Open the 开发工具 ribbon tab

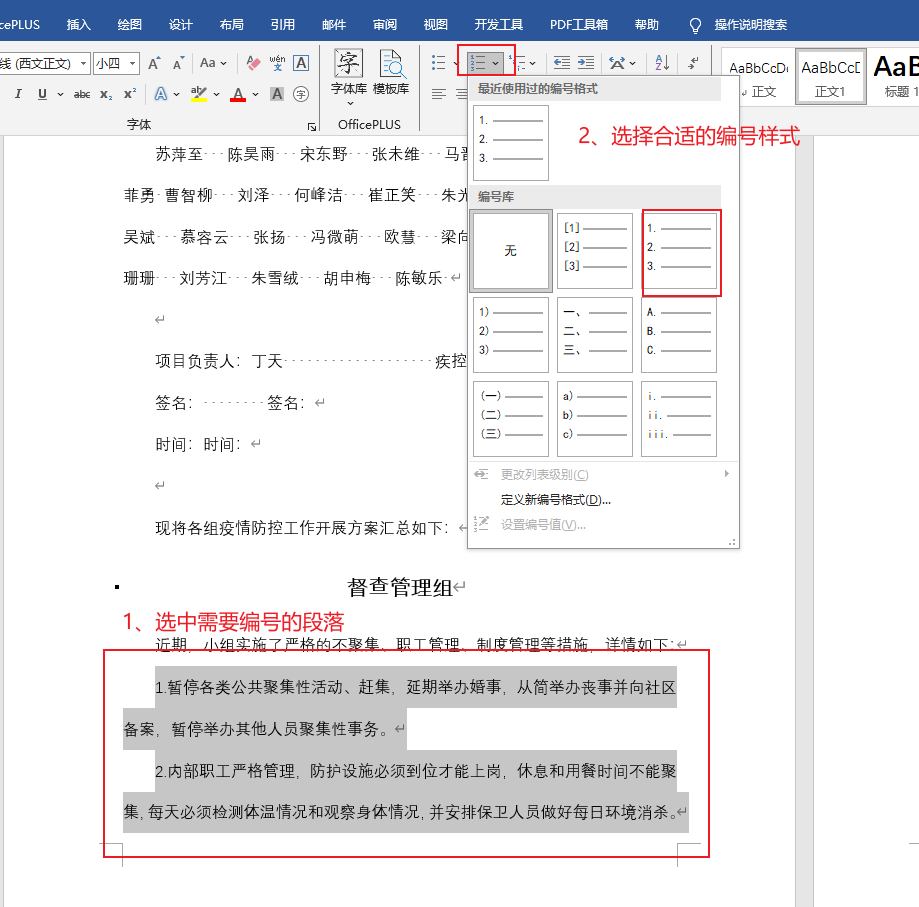point(499,25)
